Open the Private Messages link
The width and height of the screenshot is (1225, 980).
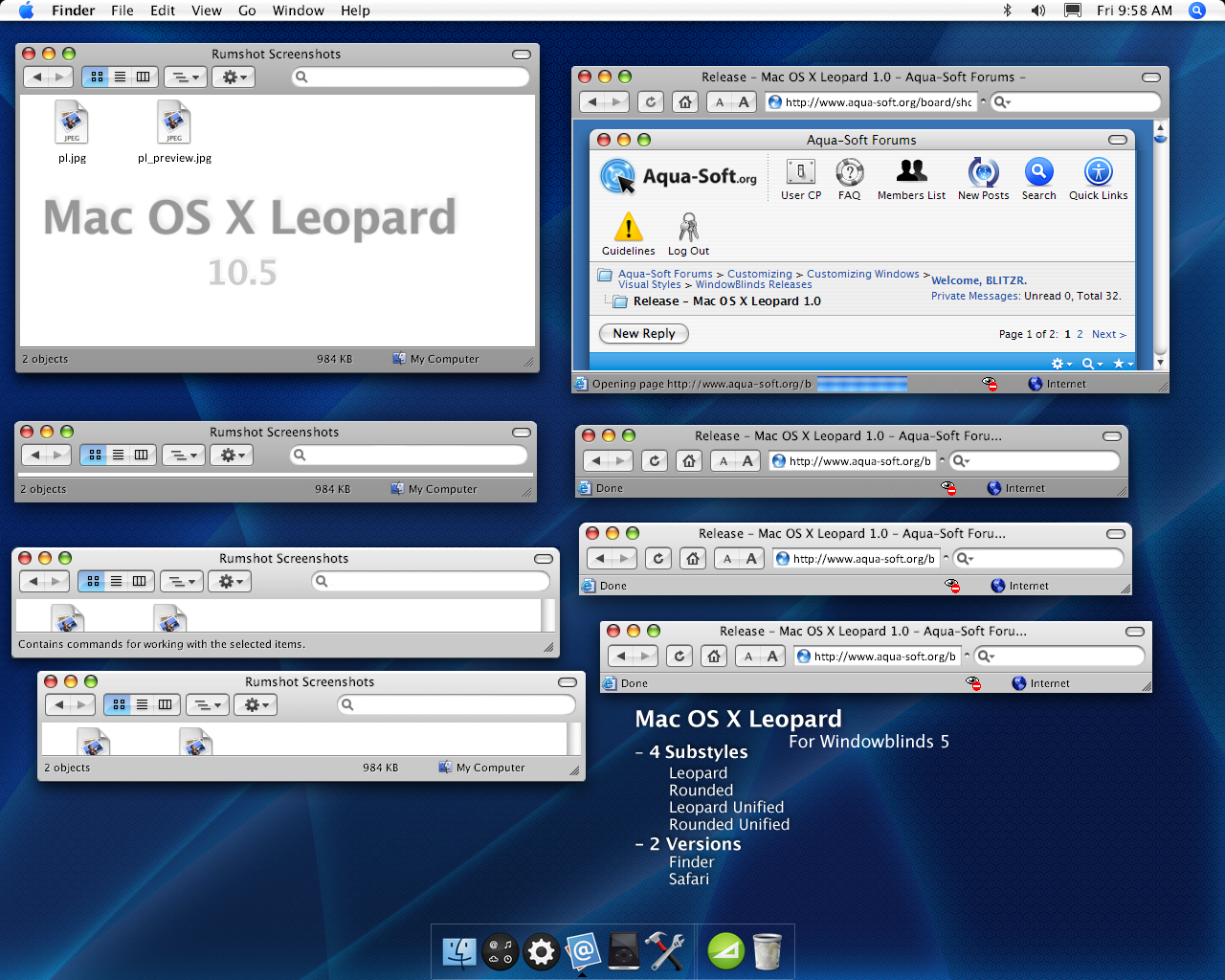tap(975, 296)
